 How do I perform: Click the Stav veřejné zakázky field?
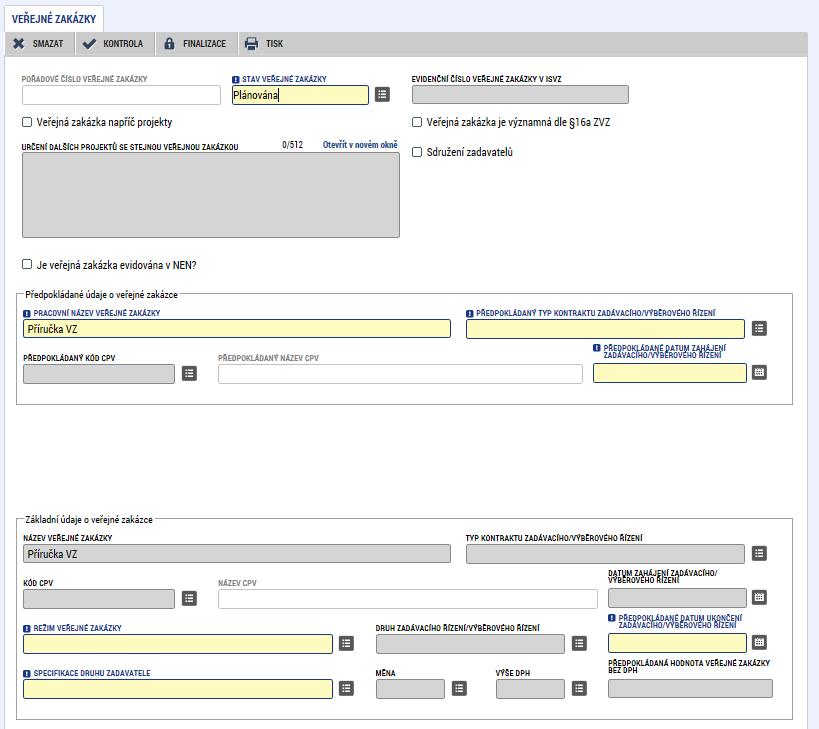point(300,95)
